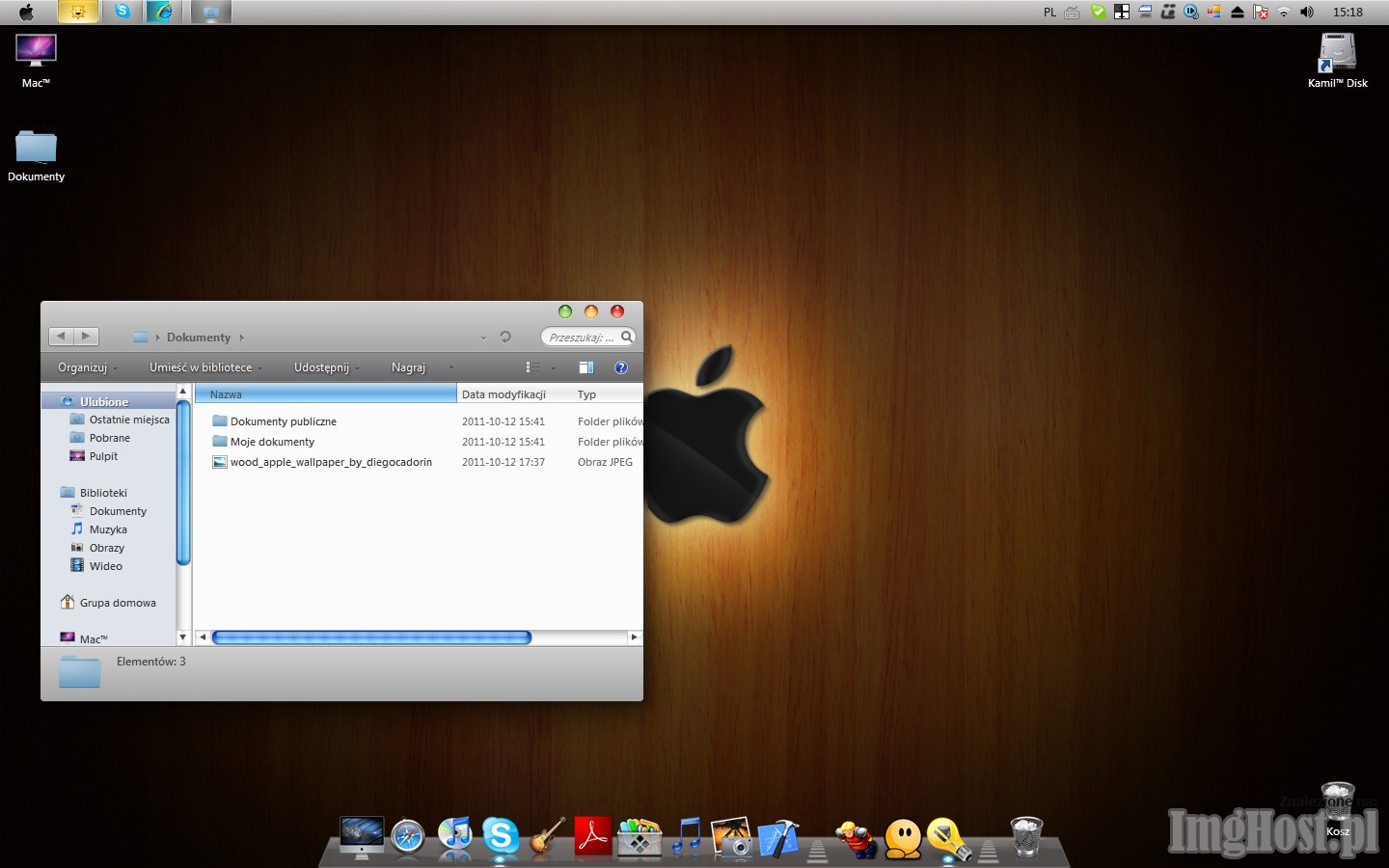Click the Action Center flag tray icon
The height and width of the screenshot is (868, 1389).
click(x=1261, y=12)
